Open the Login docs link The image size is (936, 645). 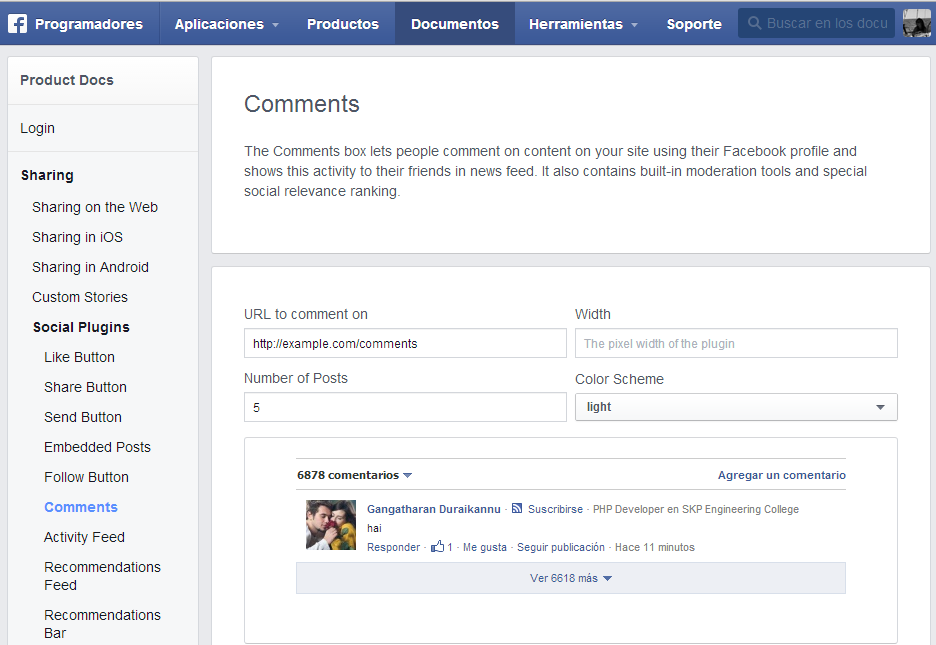38,128
